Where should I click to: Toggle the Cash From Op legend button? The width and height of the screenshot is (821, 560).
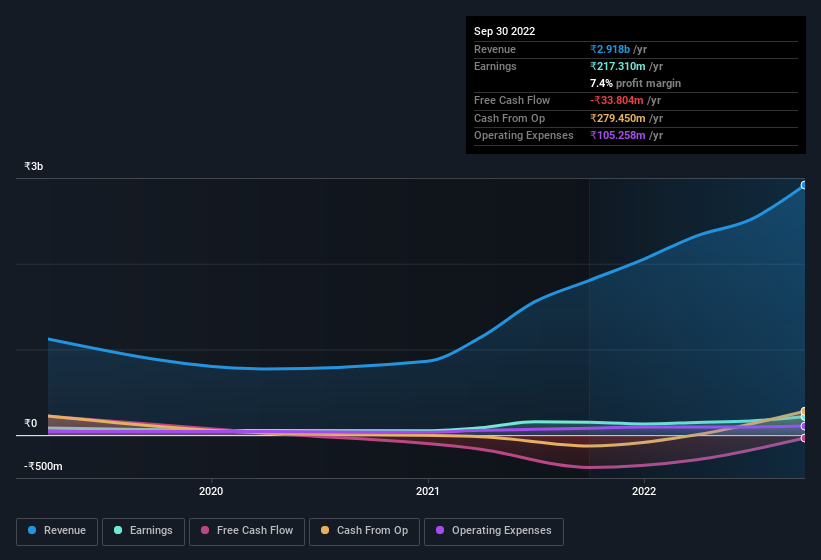tap(364, 531)
